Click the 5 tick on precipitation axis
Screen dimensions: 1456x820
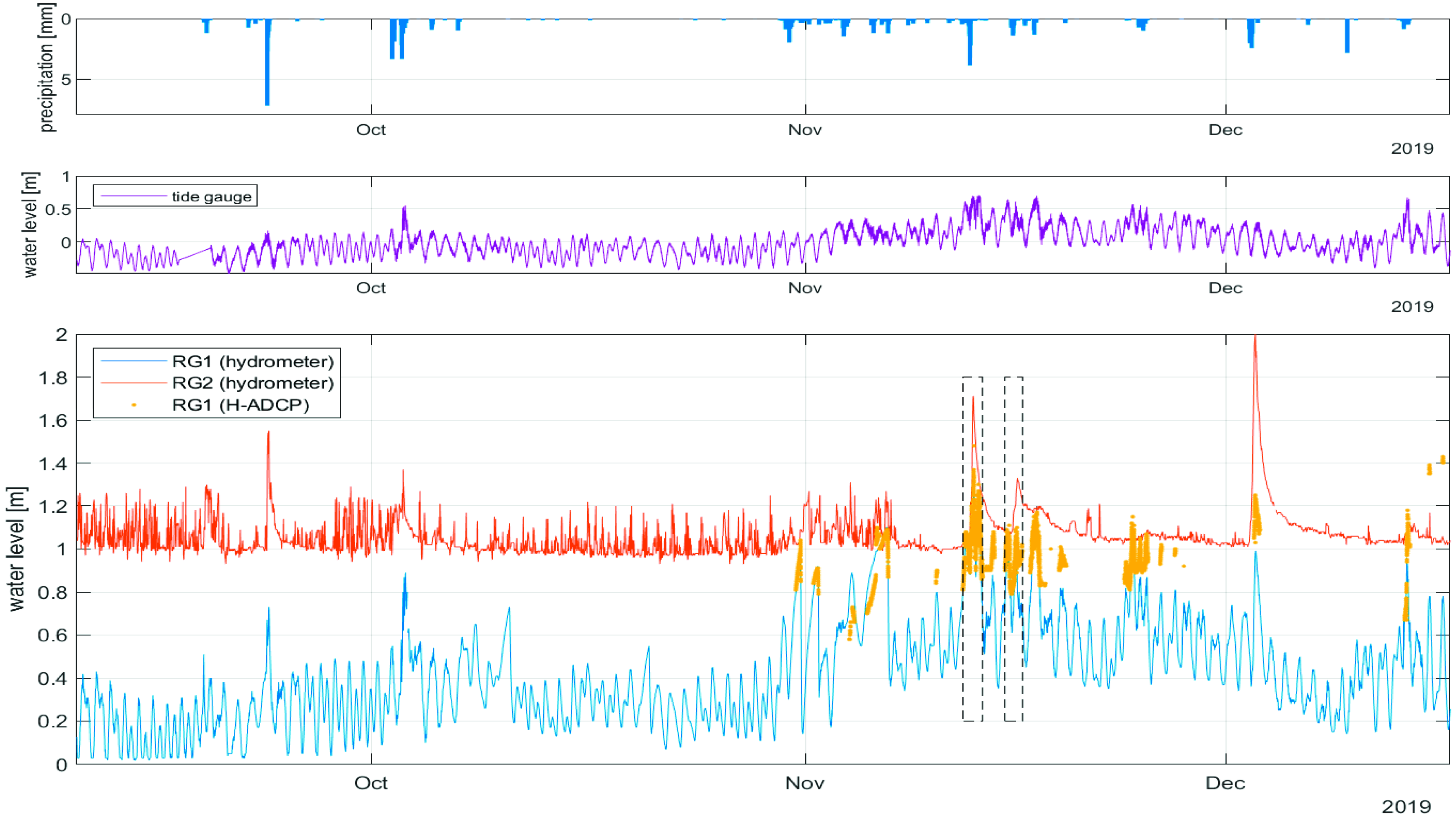[x=66, y=79]
